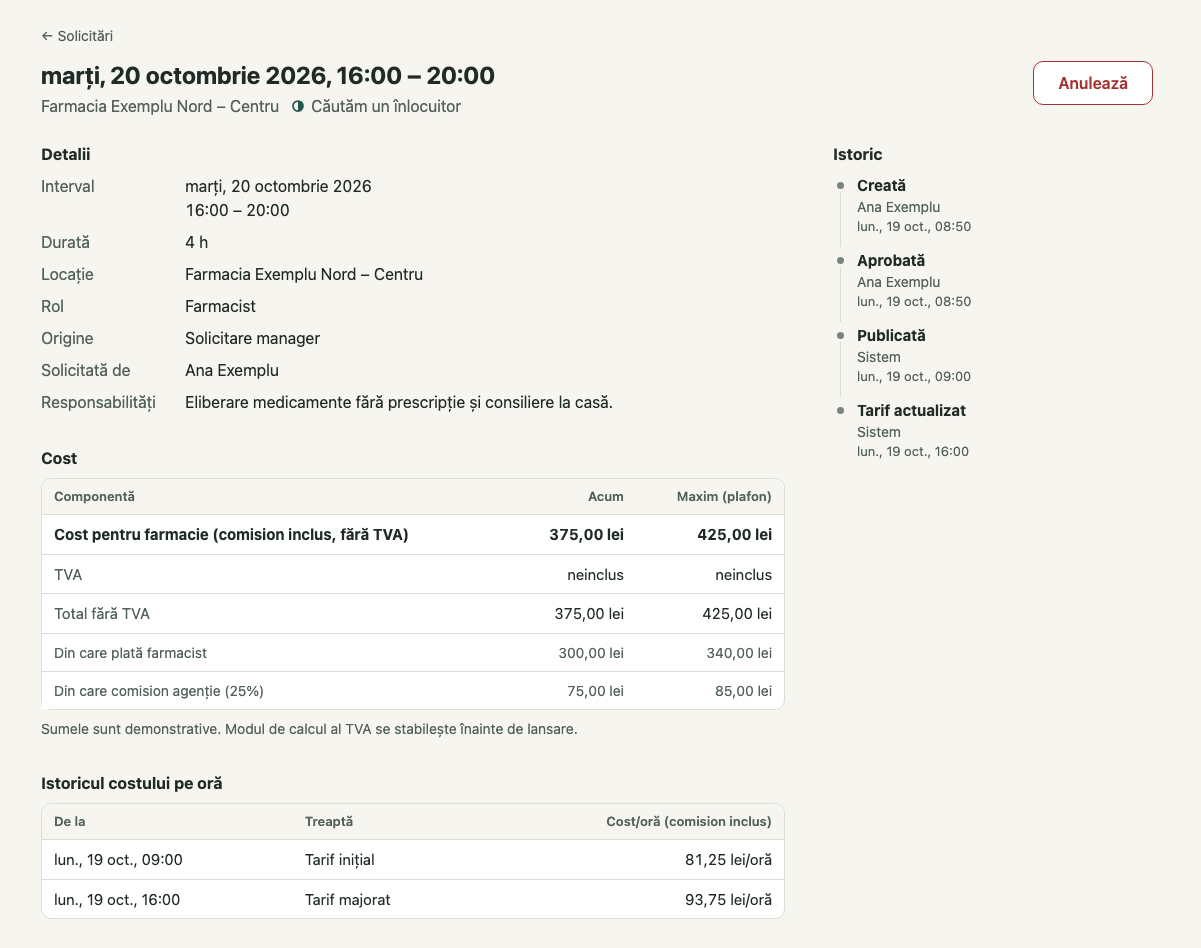Click the timestamp lun., 19 oct., 08:50 under Creată
The height and width of the screenshot is (948, 1201).
[914, 227]
